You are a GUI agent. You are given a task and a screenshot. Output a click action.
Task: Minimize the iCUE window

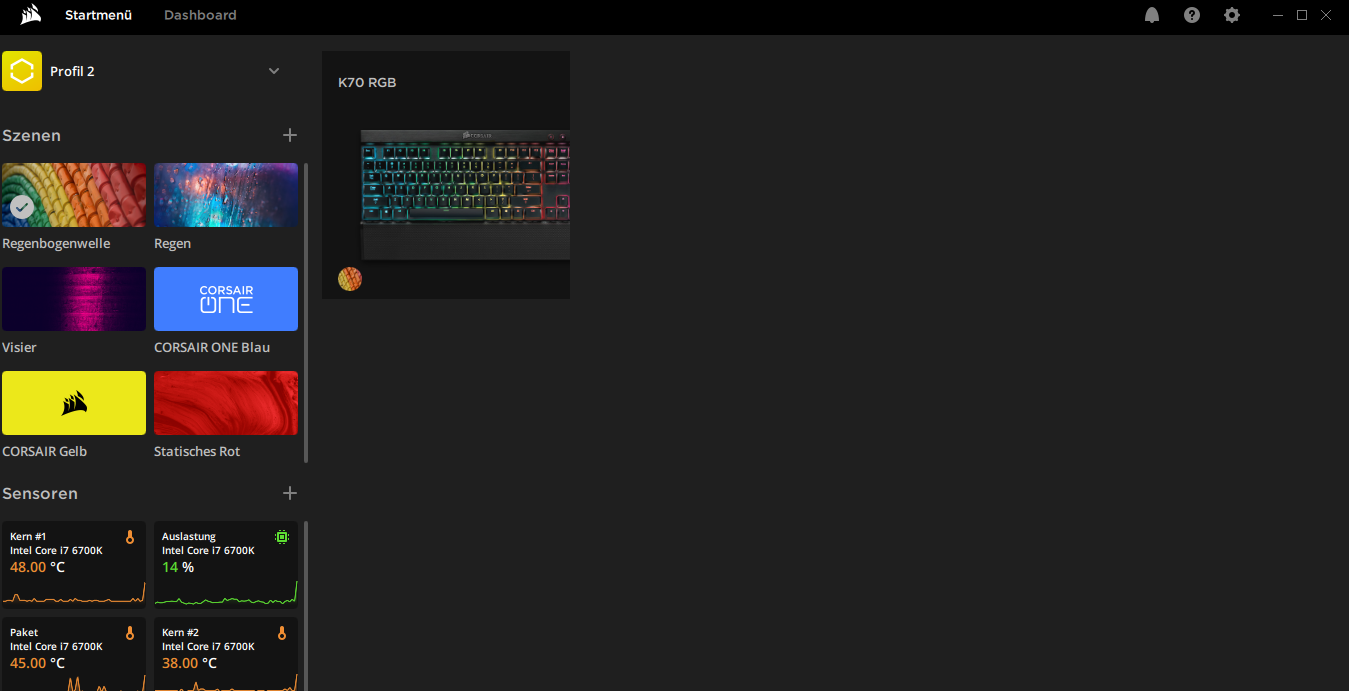point(1277,15)
